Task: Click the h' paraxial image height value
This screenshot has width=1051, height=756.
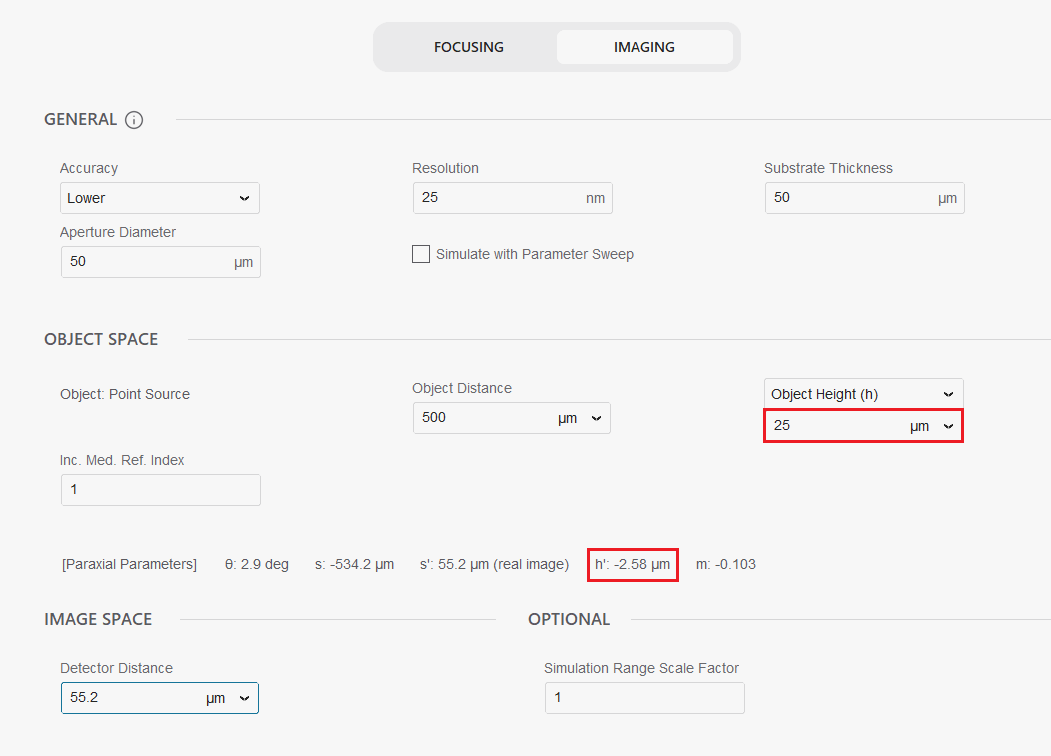Action: pos(632,564)
